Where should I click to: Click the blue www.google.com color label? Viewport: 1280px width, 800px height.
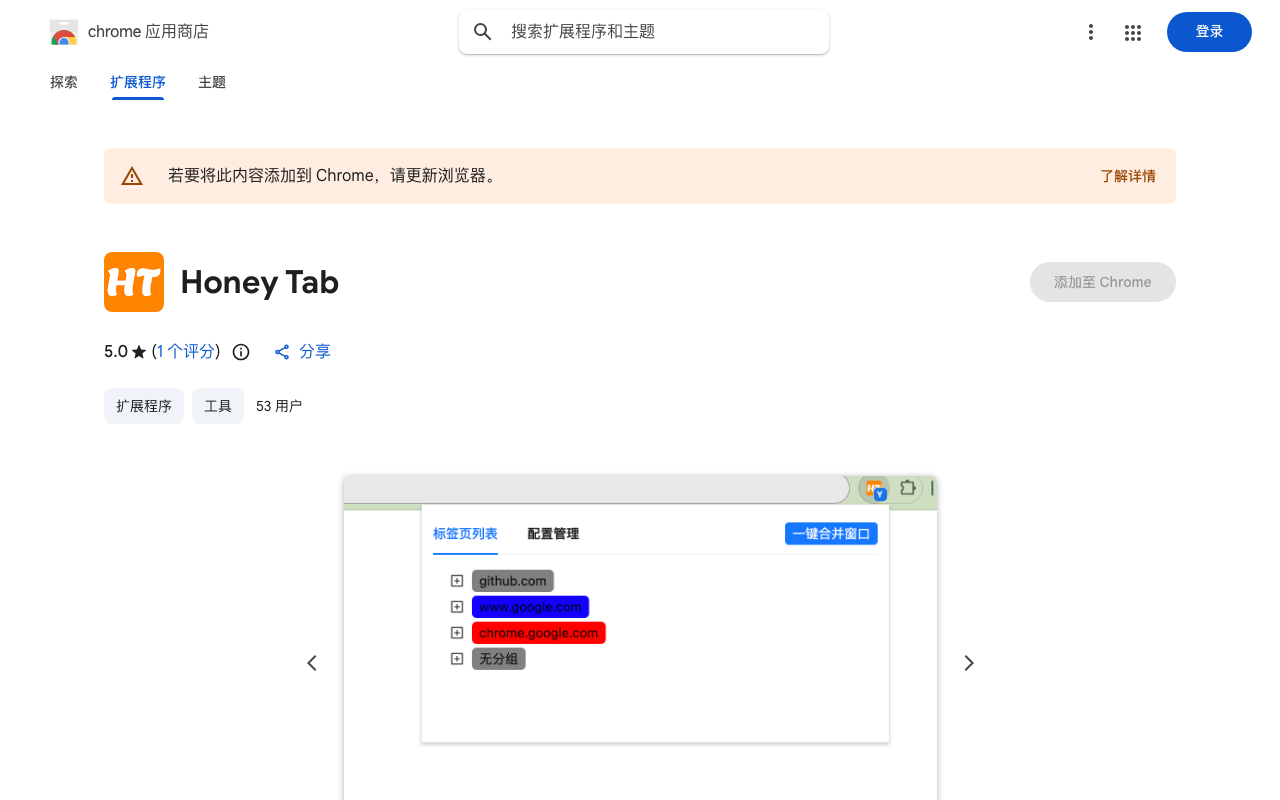tap(530, 607)
